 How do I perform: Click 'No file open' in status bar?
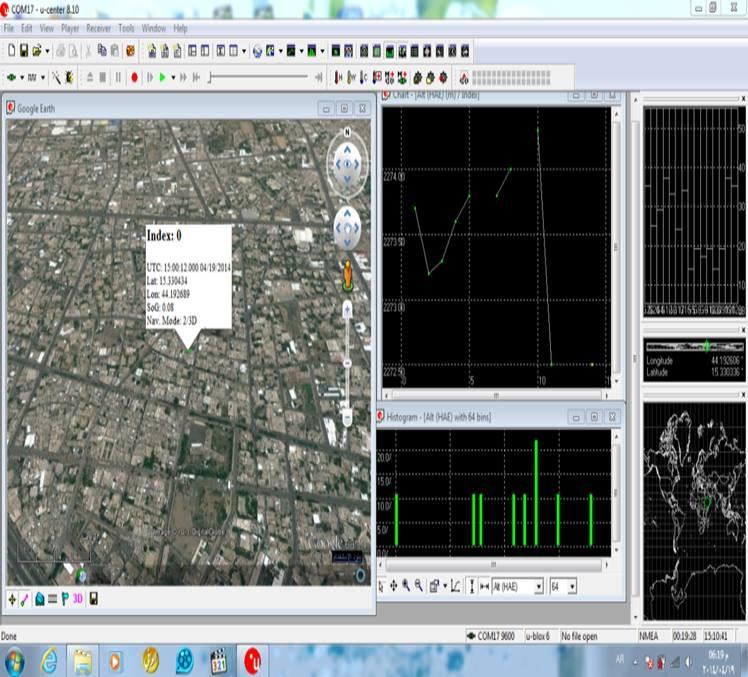coord(579,636)
